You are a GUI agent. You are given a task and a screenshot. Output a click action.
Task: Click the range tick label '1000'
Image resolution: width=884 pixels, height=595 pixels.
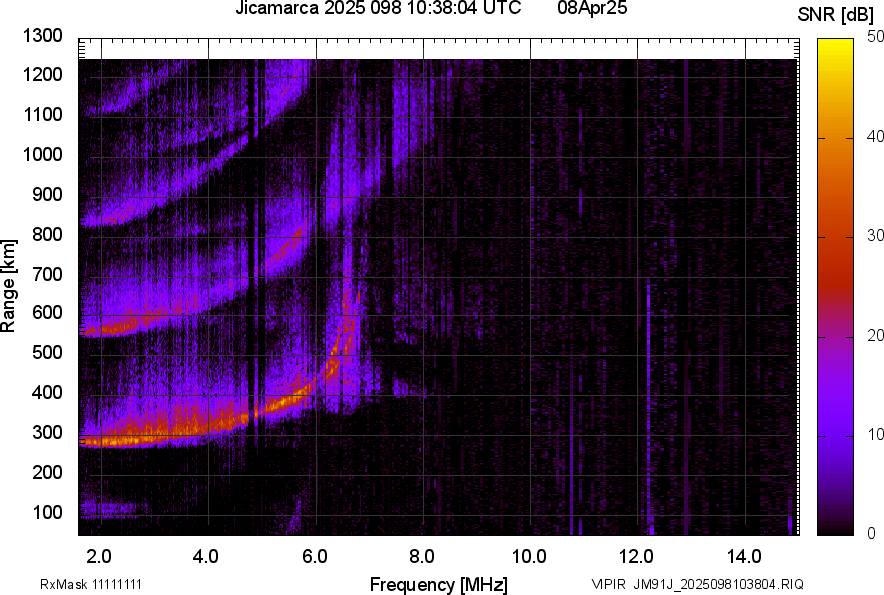pyautogui.click(x=42, y=154)
